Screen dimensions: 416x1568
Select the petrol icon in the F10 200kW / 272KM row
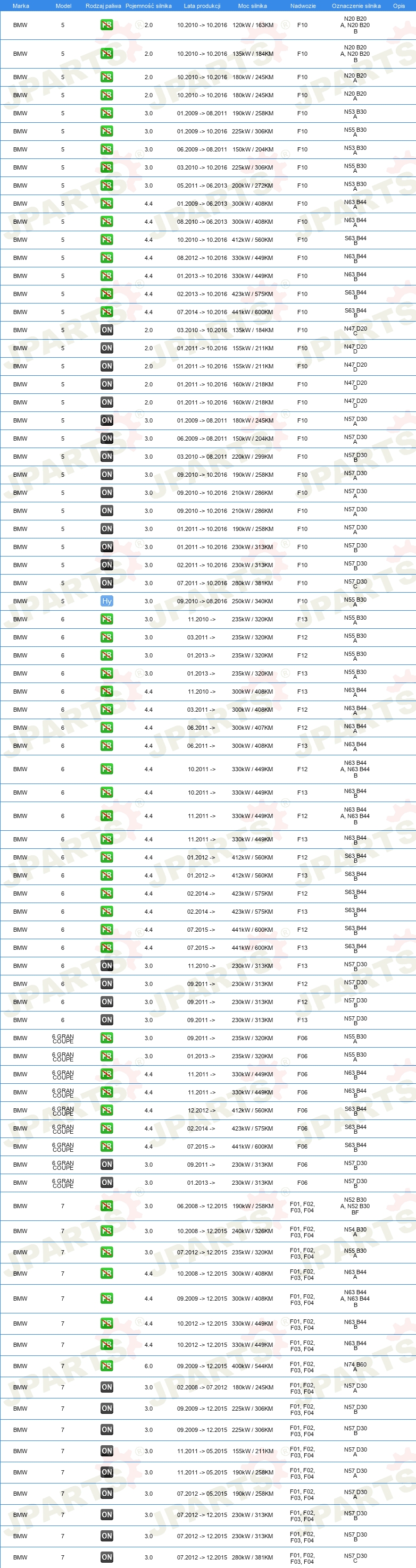106,186
